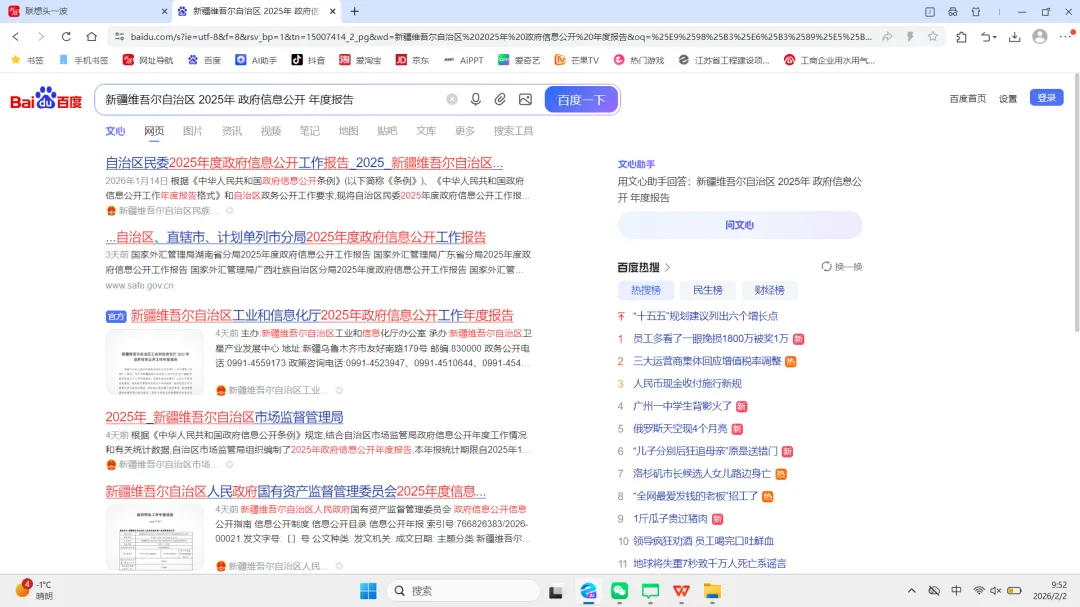Screen dimensions: 1080x607
Task: Open the AI助手 bookmark
Action: tap(256, 60)
